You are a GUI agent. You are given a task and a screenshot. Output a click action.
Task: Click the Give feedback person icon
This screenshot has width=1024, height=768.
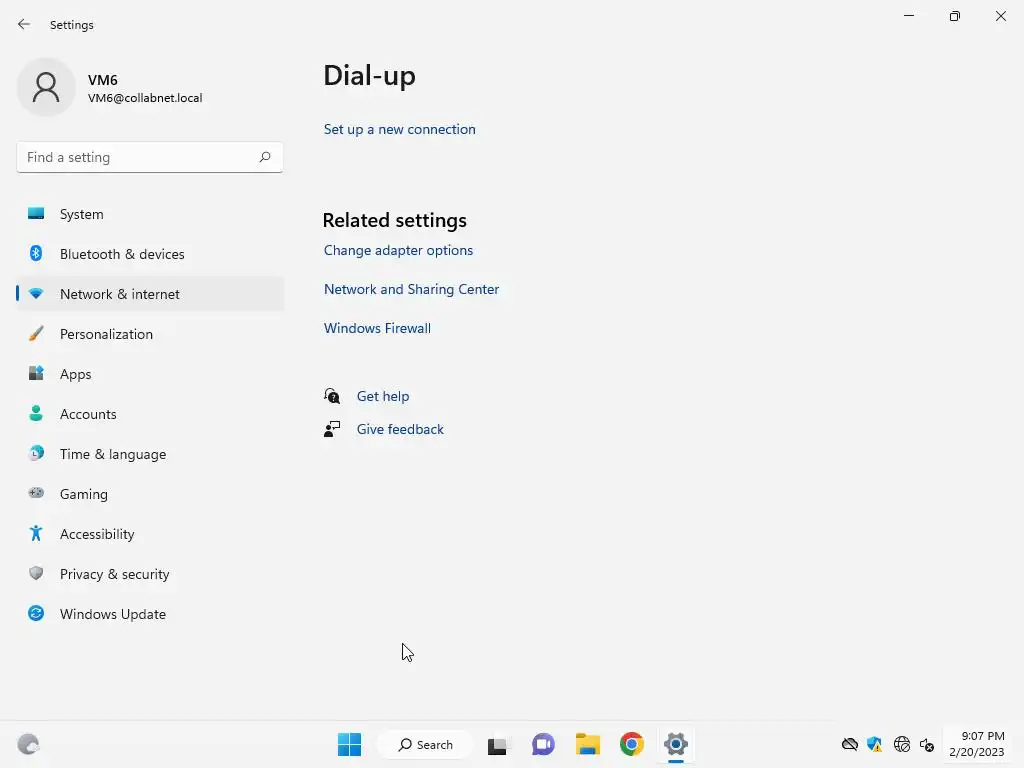pos(332,429)
